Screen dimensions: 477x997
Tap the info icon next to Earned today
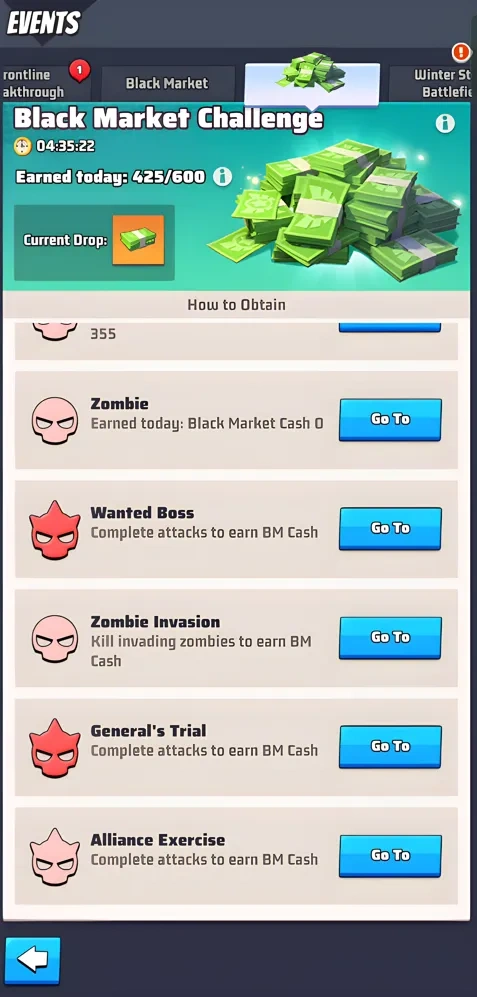pos(222,176)
